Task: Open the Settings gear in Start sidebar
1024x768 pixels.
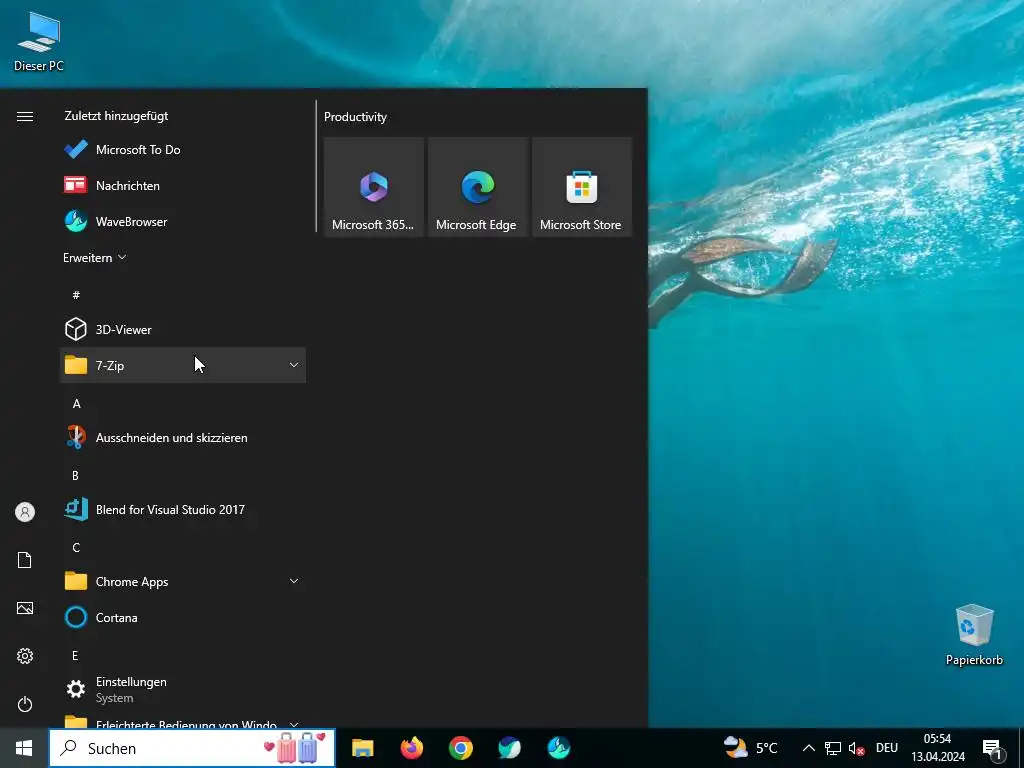Action: click(x=25, y=656)
